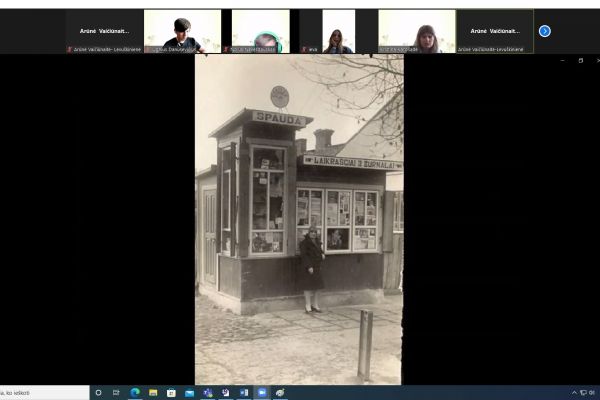Select the Ieva participant video tile

[x=339, y=31]
